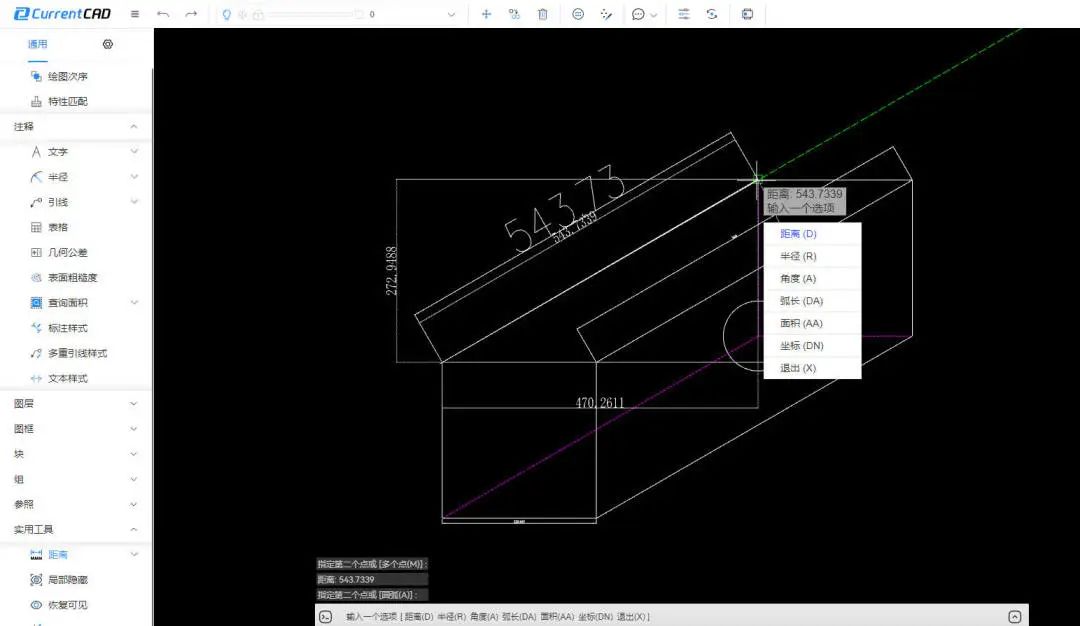Toggle the layer lock icon in toolbar

click(258, 15)
